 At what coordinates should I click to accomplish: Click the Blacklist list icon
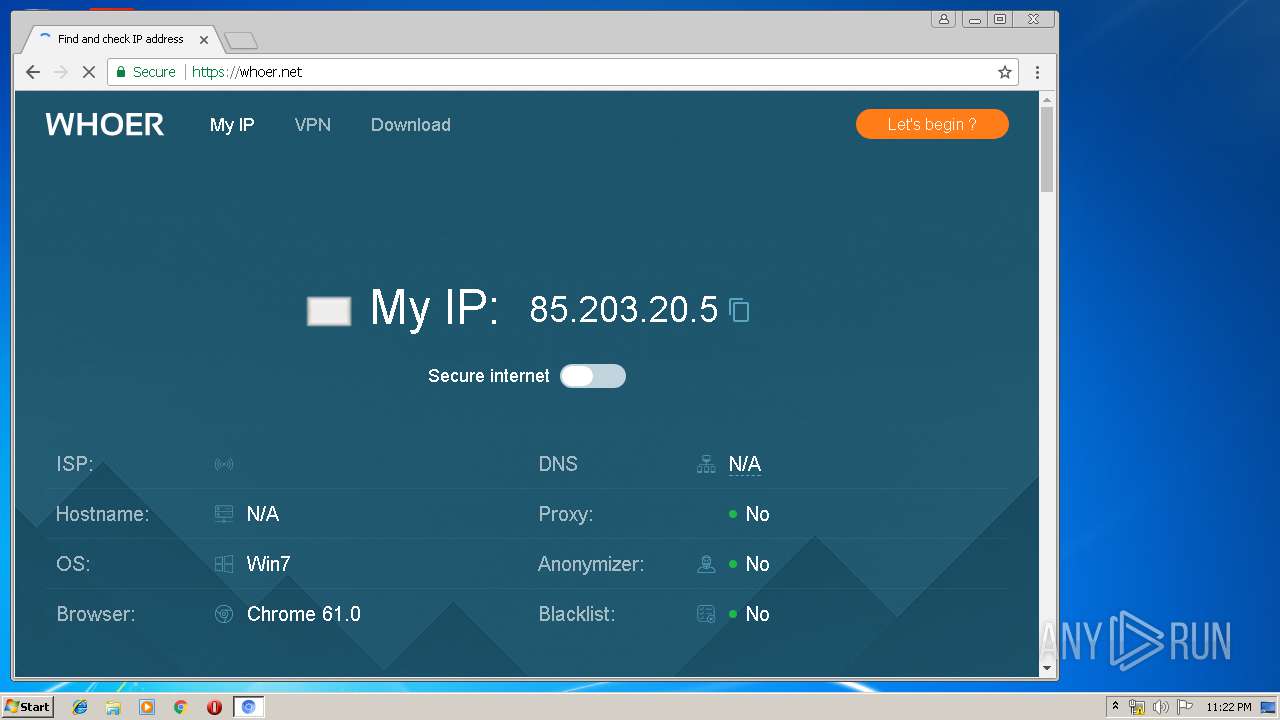(x=706, y=614)
